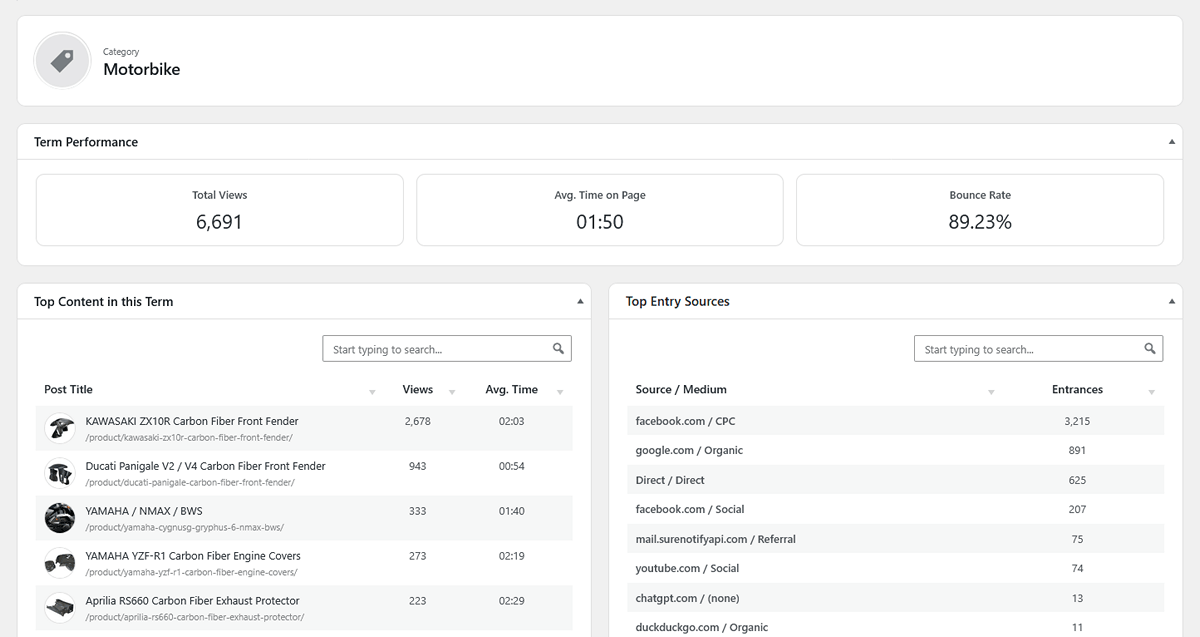Viewport: 1200px width, 637px height.
Task: Open the YAMAHA / NMAX / BWS thumbnail
Action: point(60,518)
